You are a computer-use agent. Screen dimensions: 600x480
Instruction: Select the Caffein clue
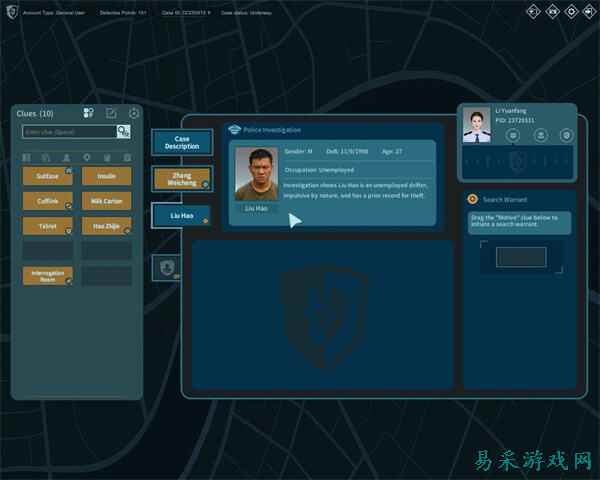pyautogui.click(x=47, y=201)
